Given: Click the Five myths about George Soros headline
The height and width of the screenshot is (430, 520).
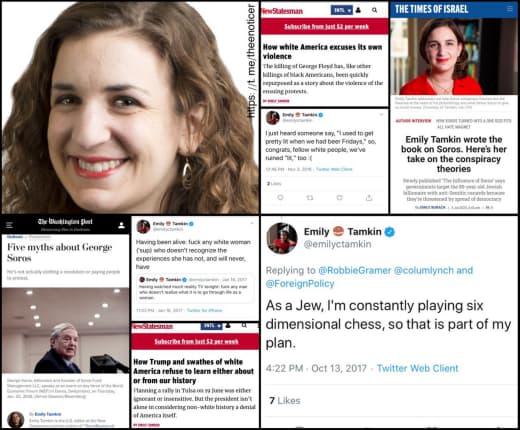Looking at the screenshot, I should tap(60, 253).
